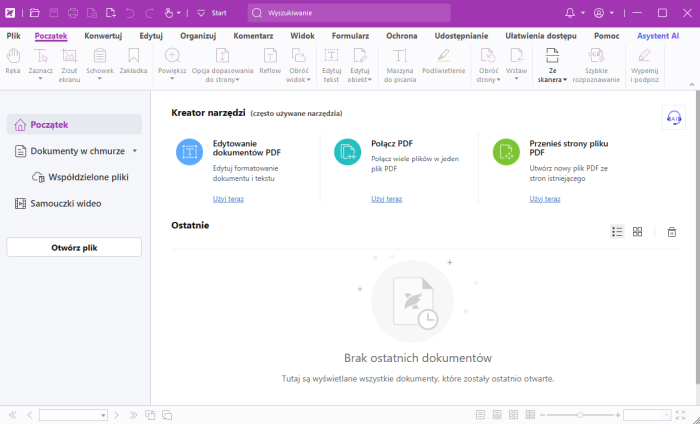
Task: Click Użyj teraz link under Połącz PDF
Action: click(x=386, y=199)
